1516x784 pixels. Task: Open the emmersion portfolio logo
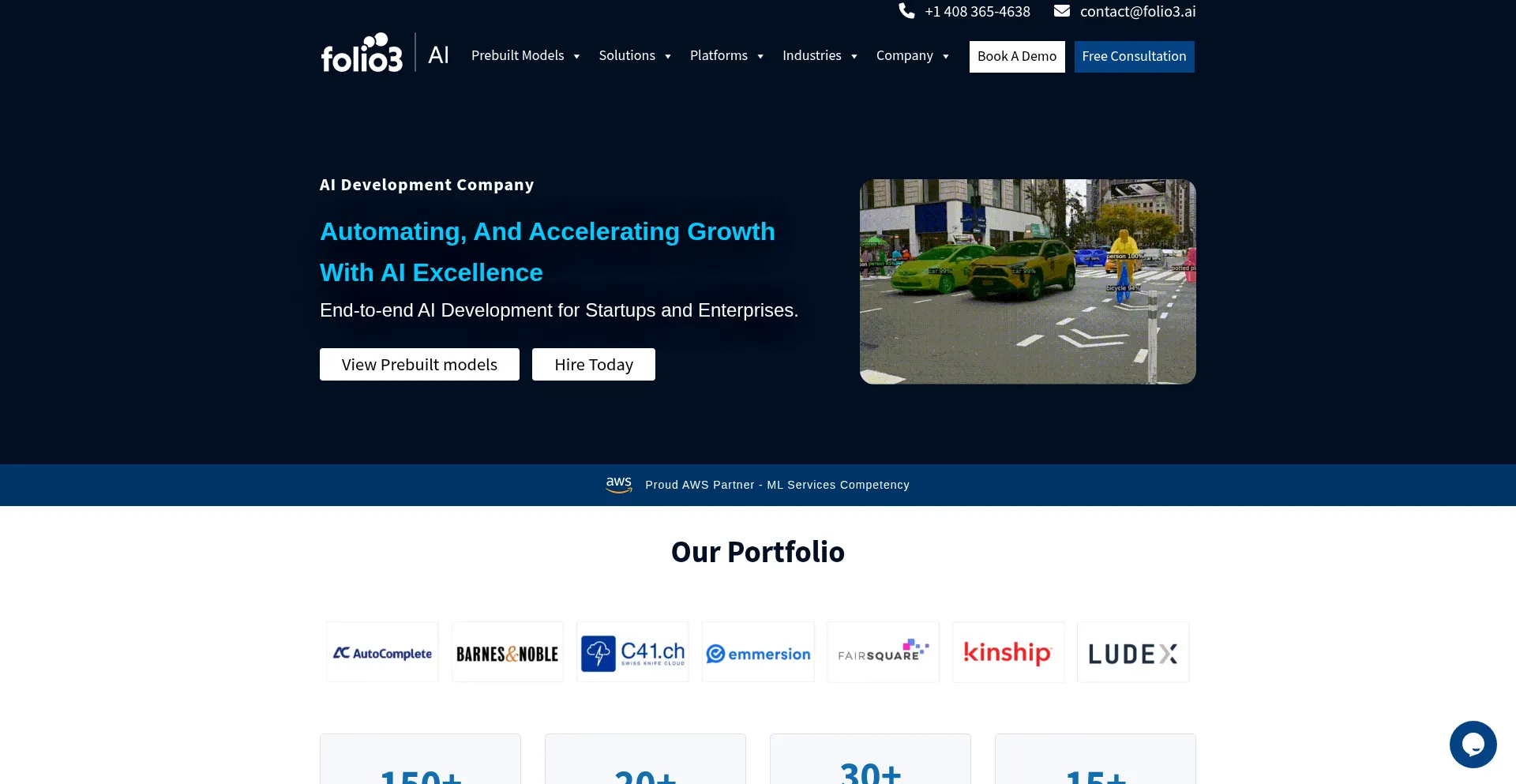(x=758, y=652)
